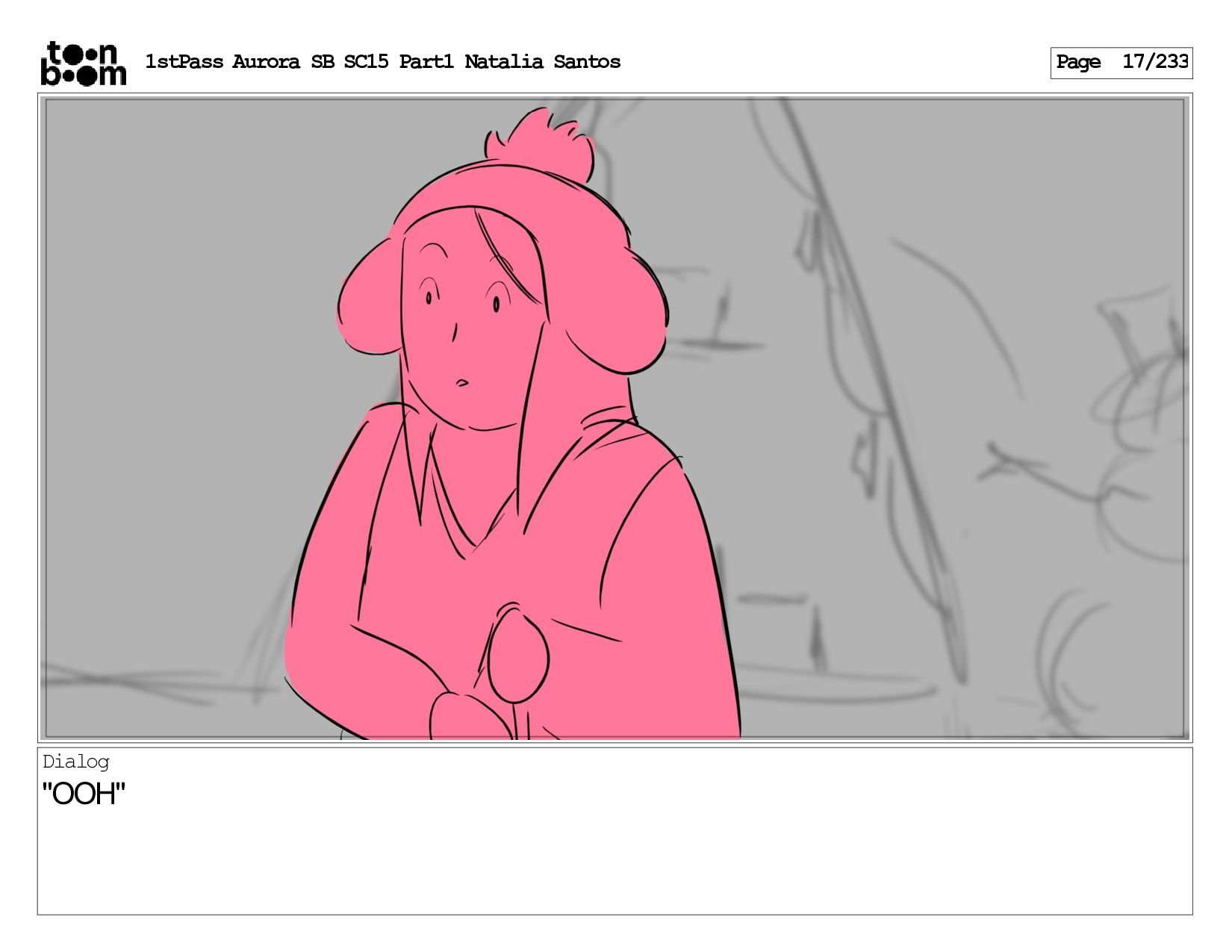Select the SC15 text in the header

click(366, 61)
